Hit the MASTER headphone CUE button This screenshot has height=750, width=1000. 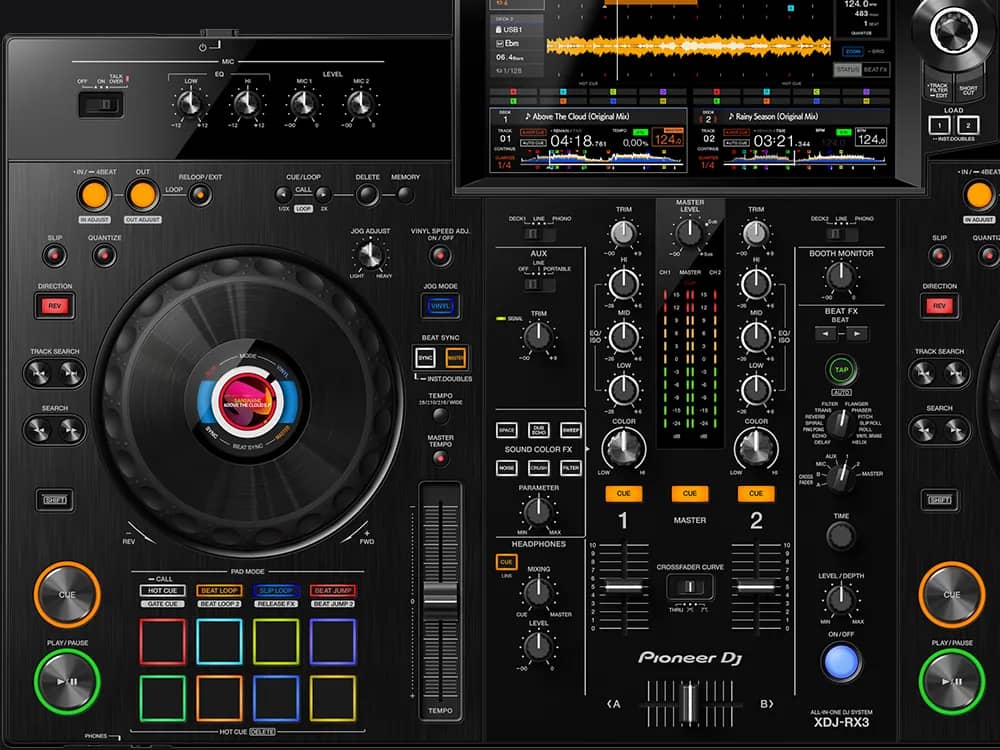click(689, 494)
